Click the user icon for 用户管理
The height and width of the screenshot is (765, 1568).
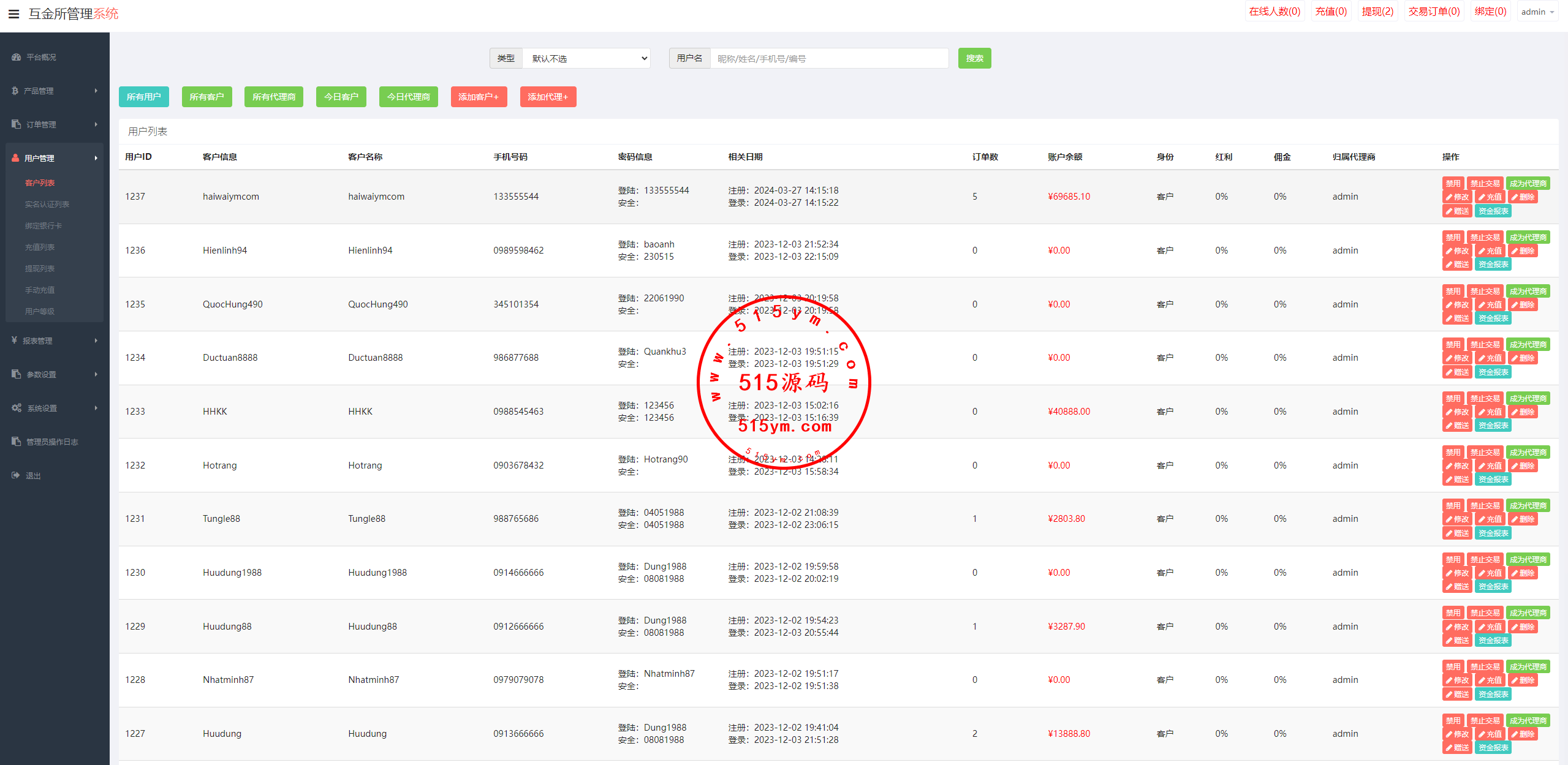pyautogui.click(x=16, y=158)
